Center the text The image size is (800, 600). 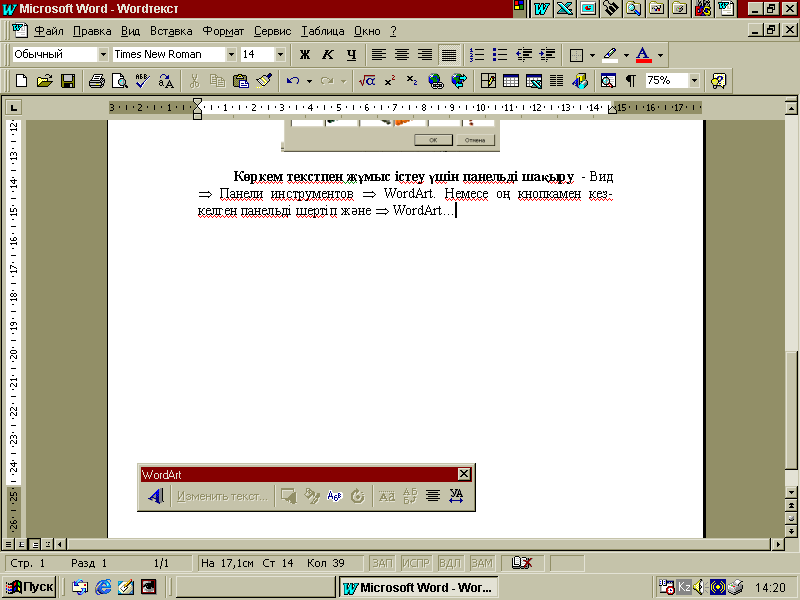point(402,54)
